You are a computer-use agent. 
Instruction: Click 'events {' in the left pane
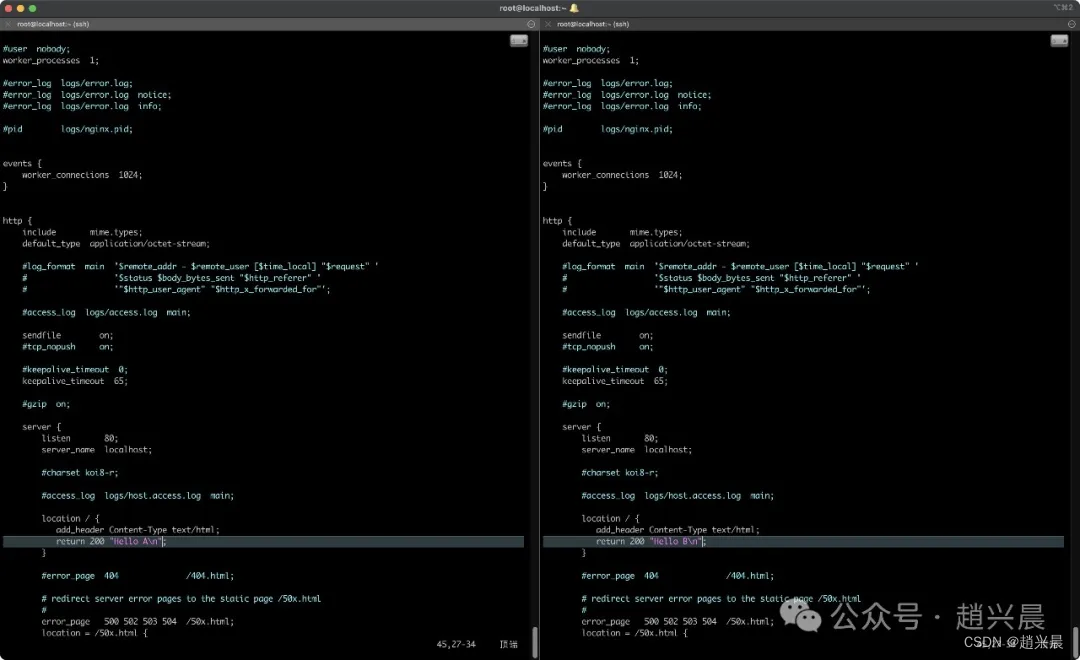[x=22, y=163]
